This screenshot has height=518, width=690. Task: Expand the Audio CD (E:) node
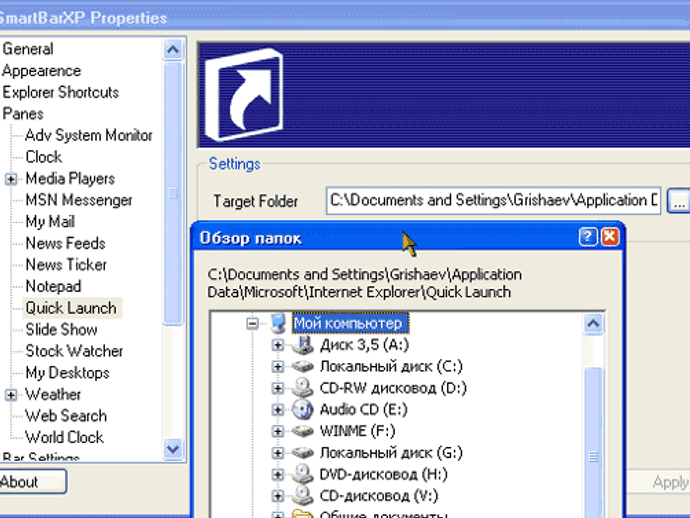tap(278, 409)
